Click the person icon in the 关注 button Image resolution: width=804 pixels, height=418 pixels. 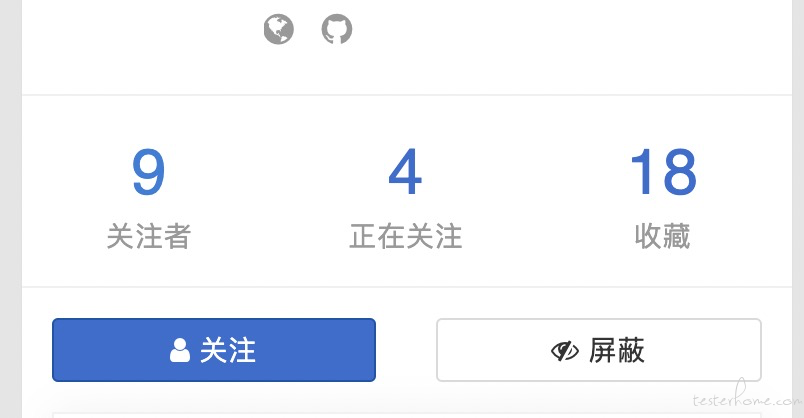point(179,350)
